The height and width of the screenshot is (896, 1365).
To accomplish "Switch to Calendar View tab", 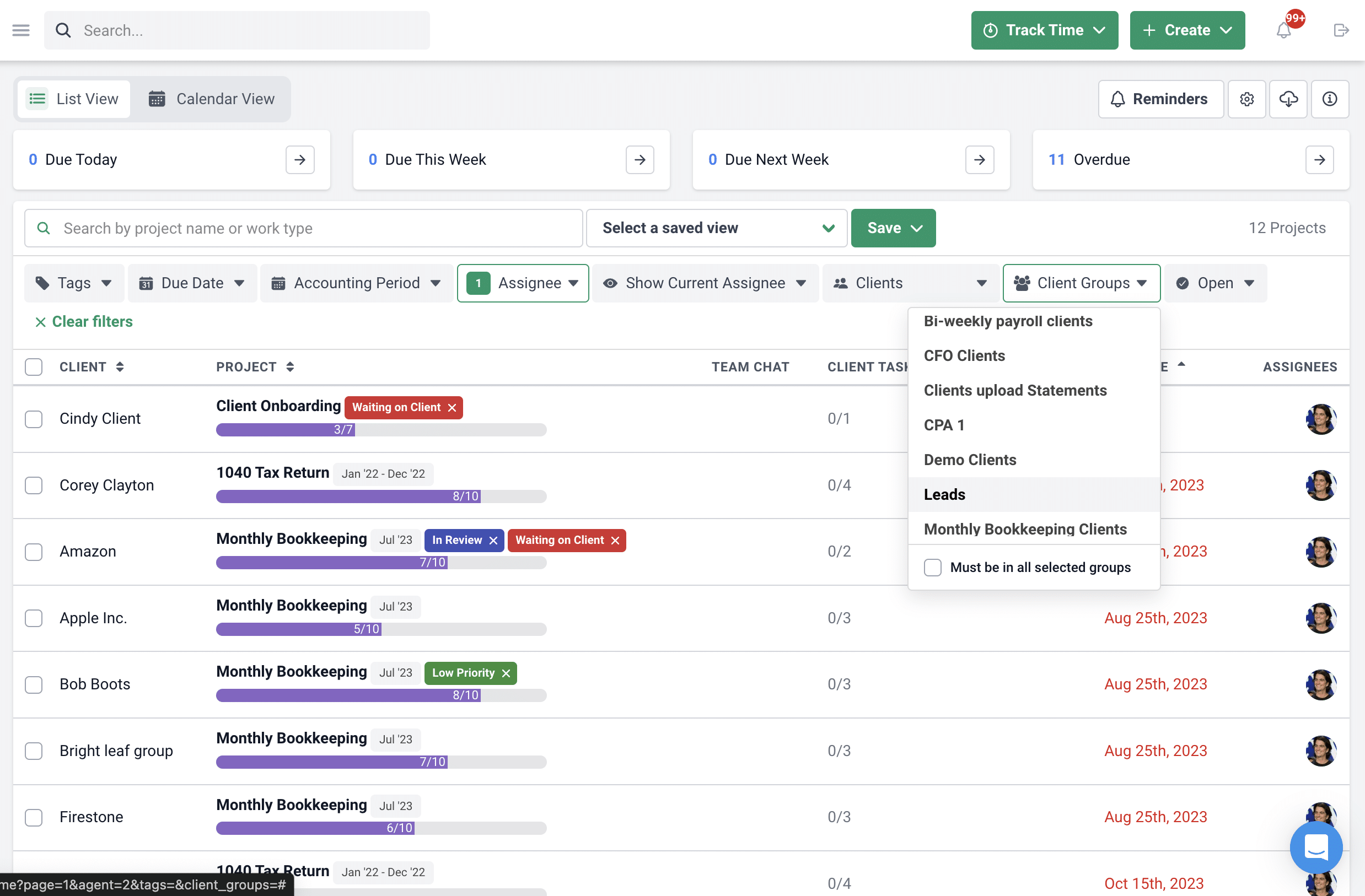I will pyautogui.click(x=212, y=99).
